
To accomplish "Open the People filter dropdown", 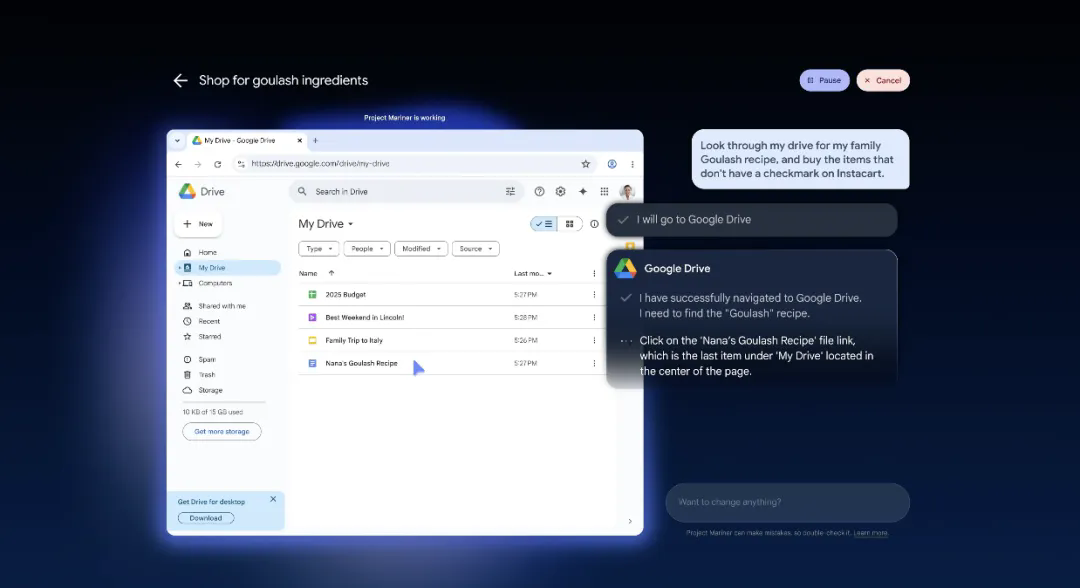I will tap(367, 249).
